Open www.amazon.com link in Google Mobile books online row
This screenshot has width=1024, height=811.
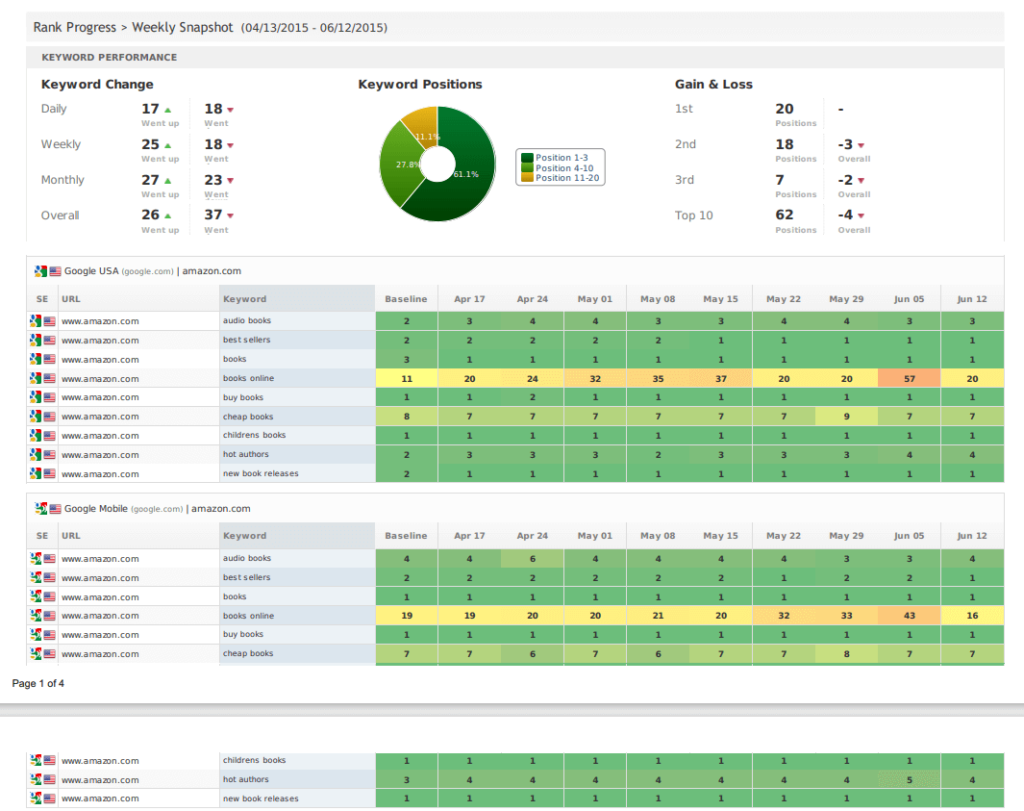coord(100,616)
